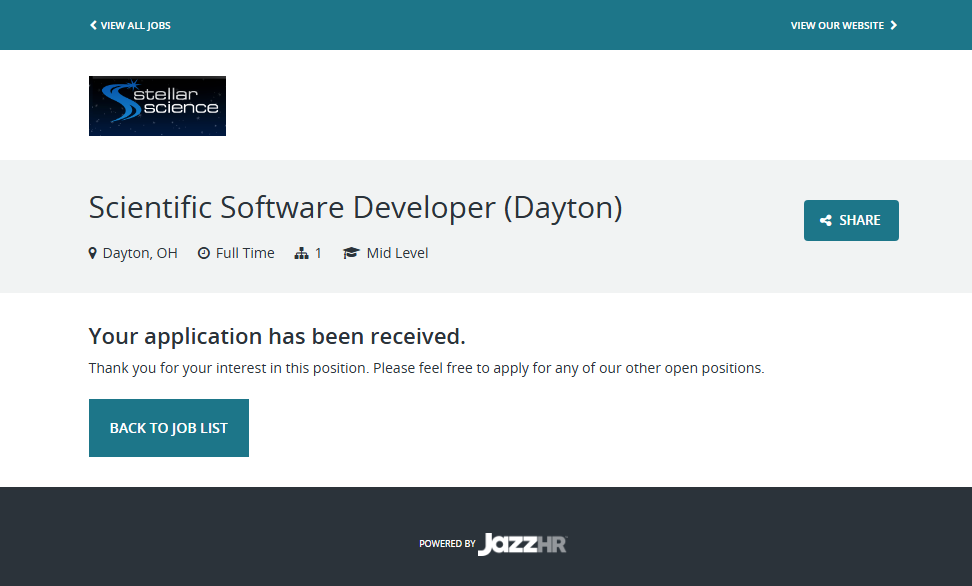This screenshot has height=586, width=972.
Task: Click the graduation cap experience icon
Action: 351,254
